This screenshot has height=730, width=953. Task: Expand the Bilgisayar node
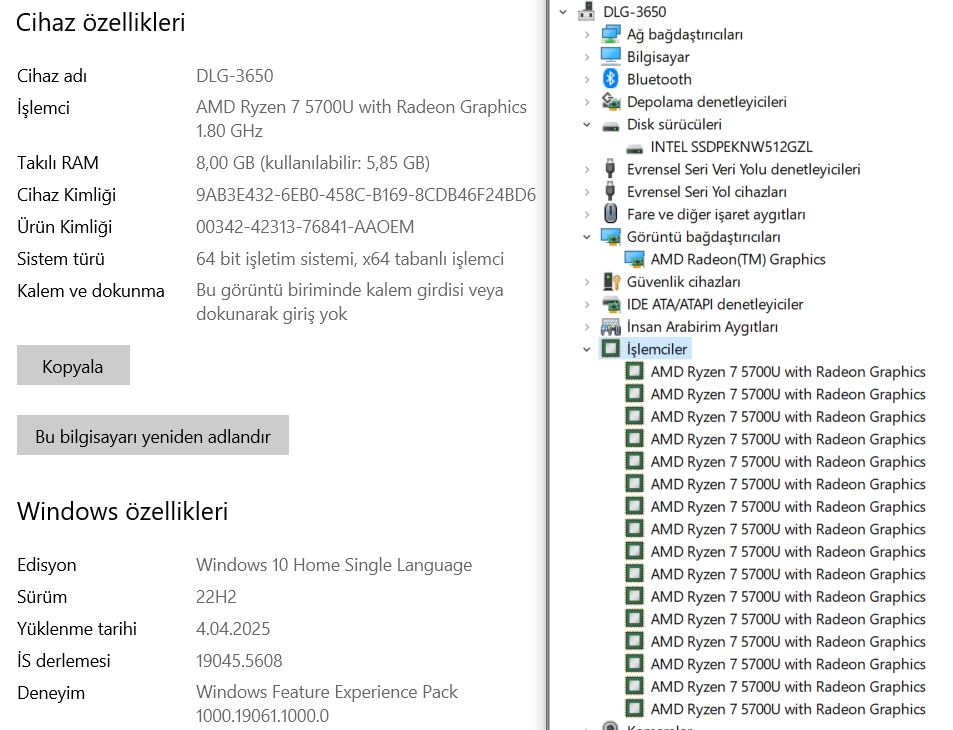pyautogui.click(x=587, y=57)
